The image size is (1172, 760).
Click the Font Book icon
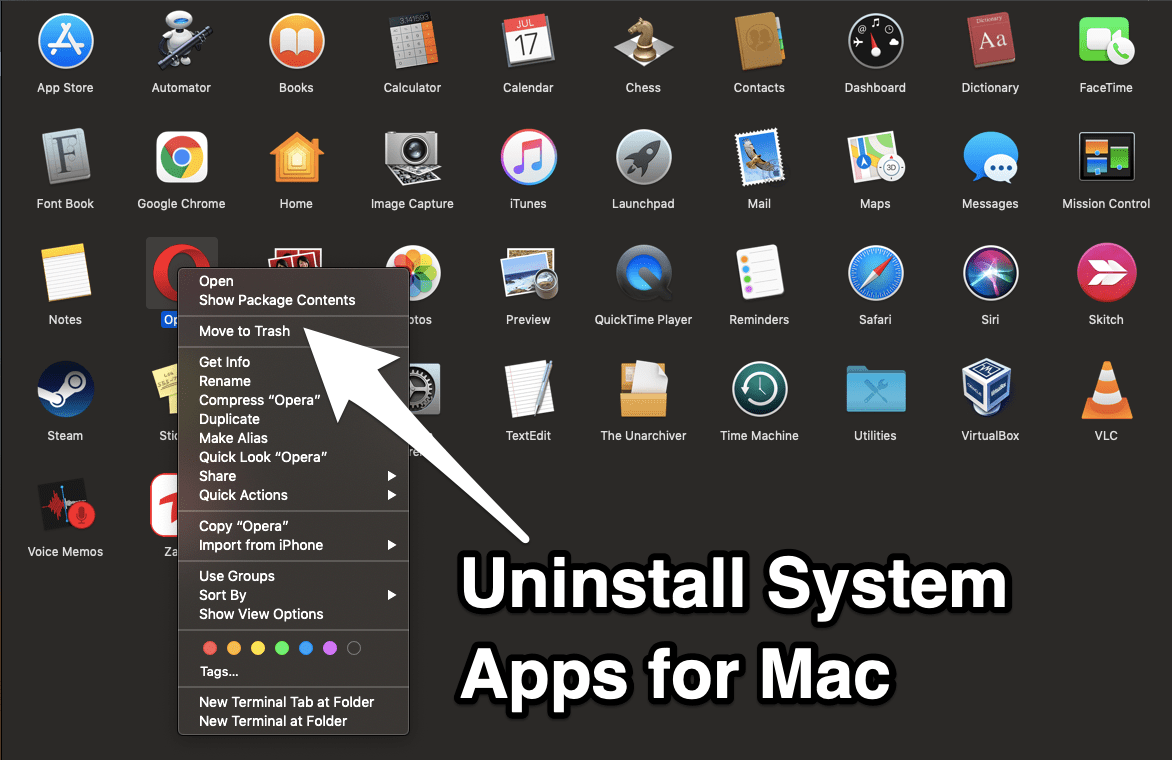coord(65,157)
